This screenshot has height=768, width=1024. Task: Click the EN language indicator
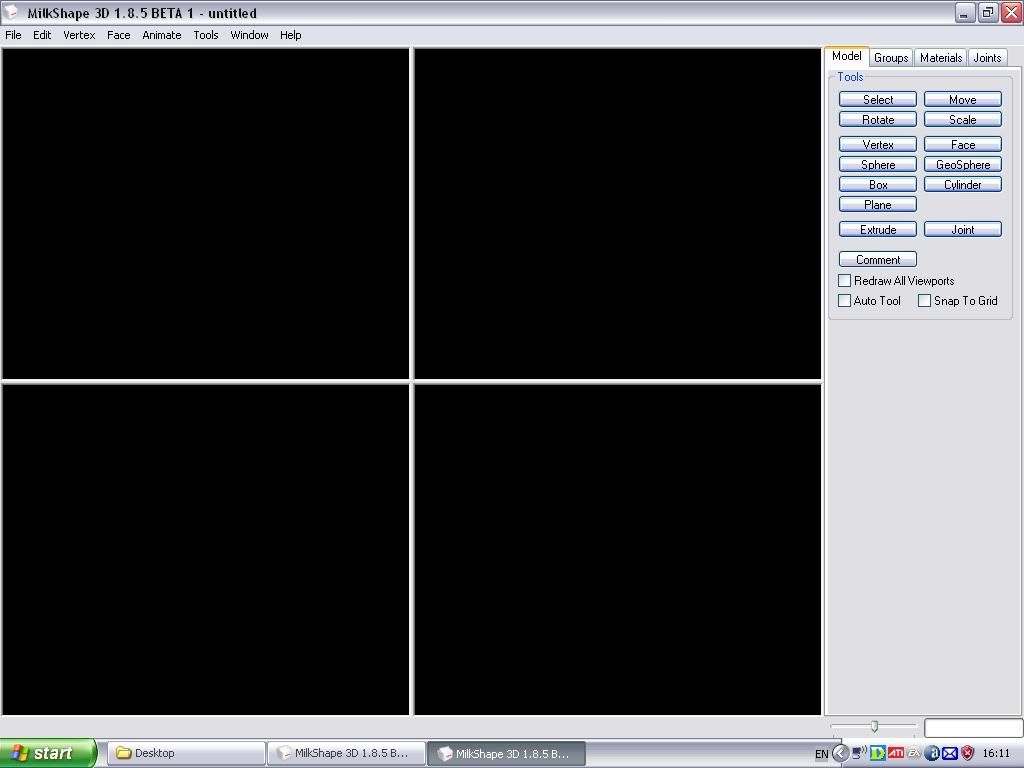pos(822,754)
